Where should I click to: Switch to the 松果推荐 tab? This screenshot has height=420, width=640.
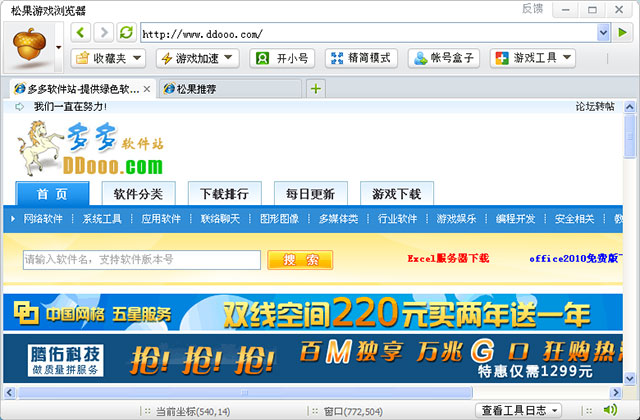[x=230, y=89]
